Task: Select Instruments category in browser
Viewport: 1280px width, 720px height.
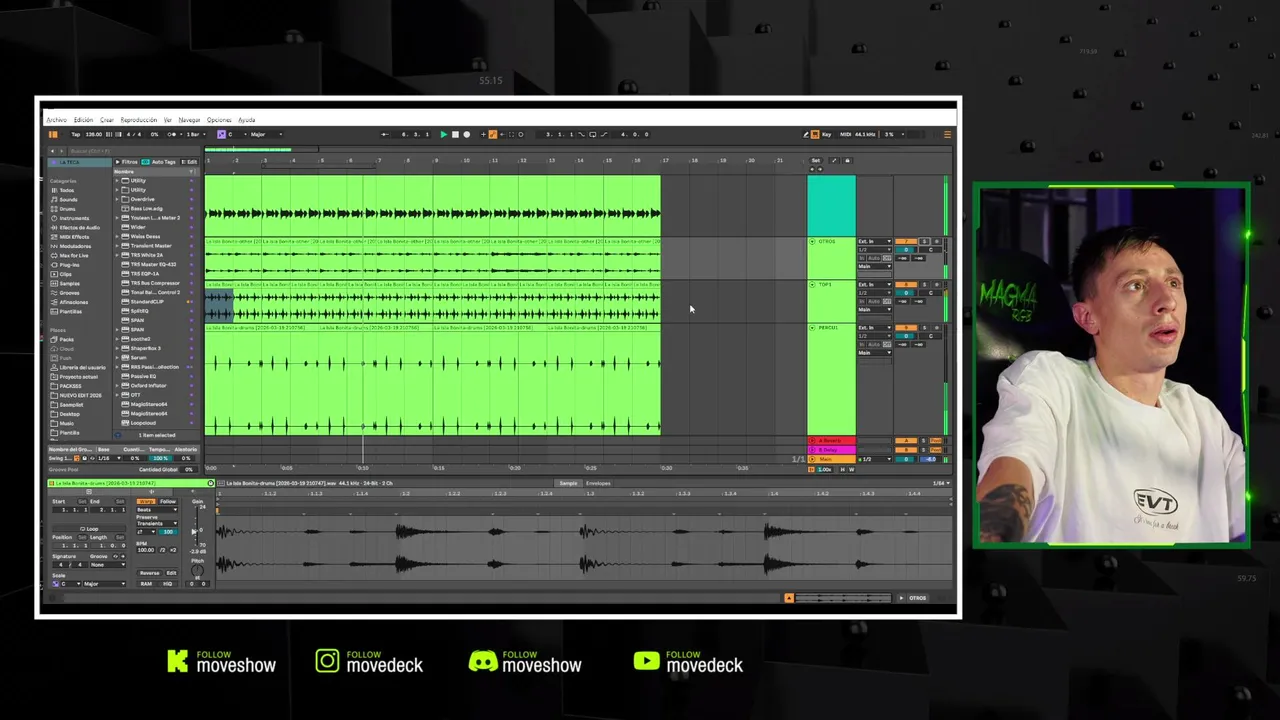Action: (x=74, y=218)
